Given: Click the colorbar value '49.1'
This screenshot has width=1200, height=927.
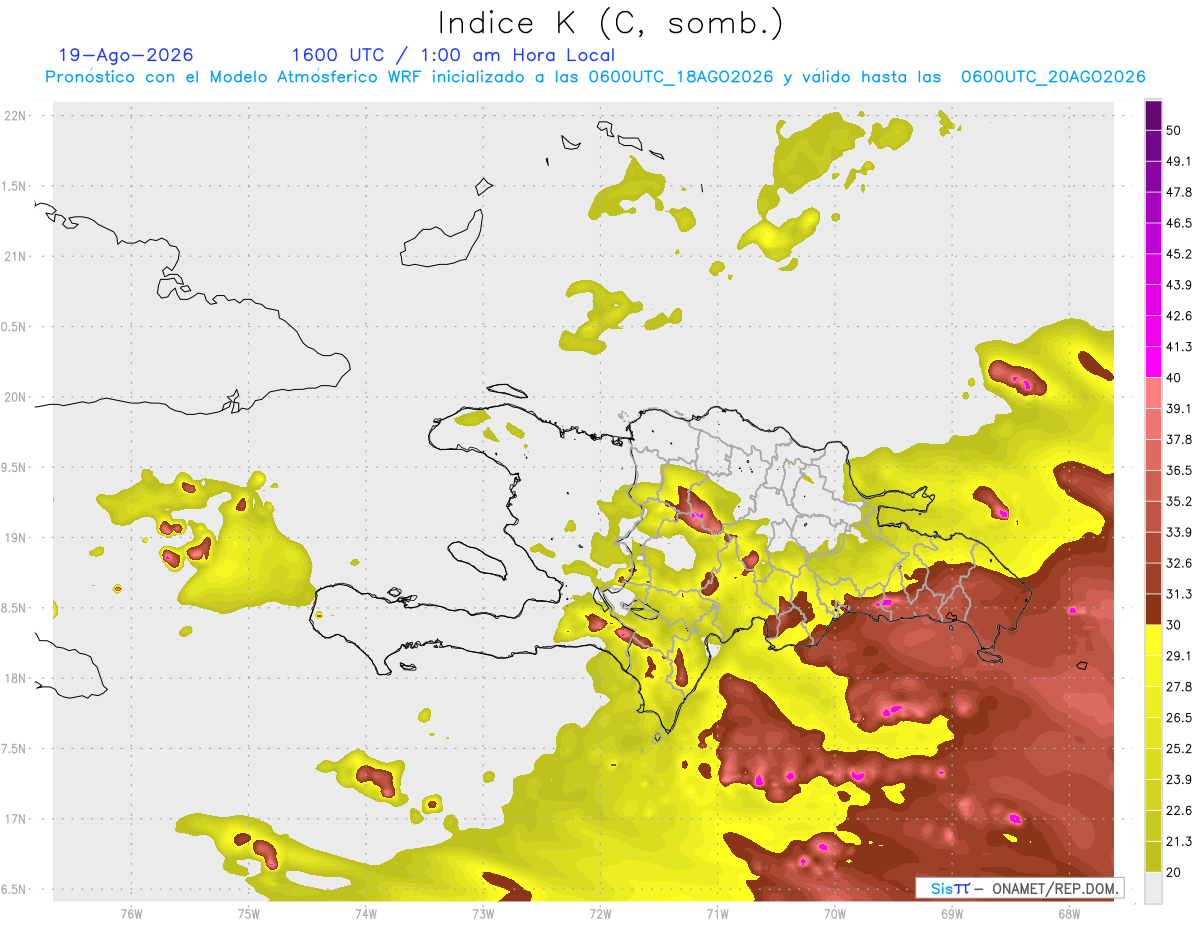Looking at the screenshot, I should [x=1179, y=161].
